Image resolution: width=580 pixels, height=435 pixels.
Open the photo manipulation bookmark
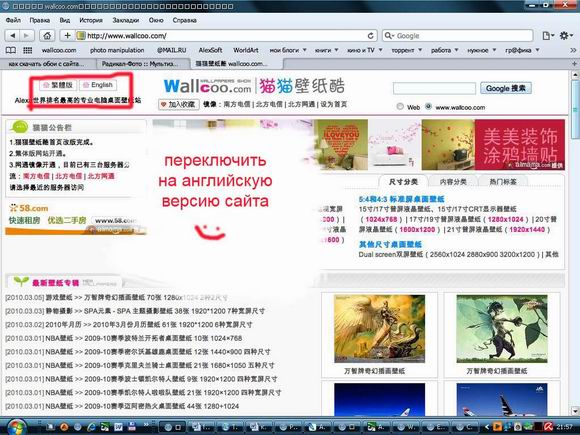pos(117,50)
